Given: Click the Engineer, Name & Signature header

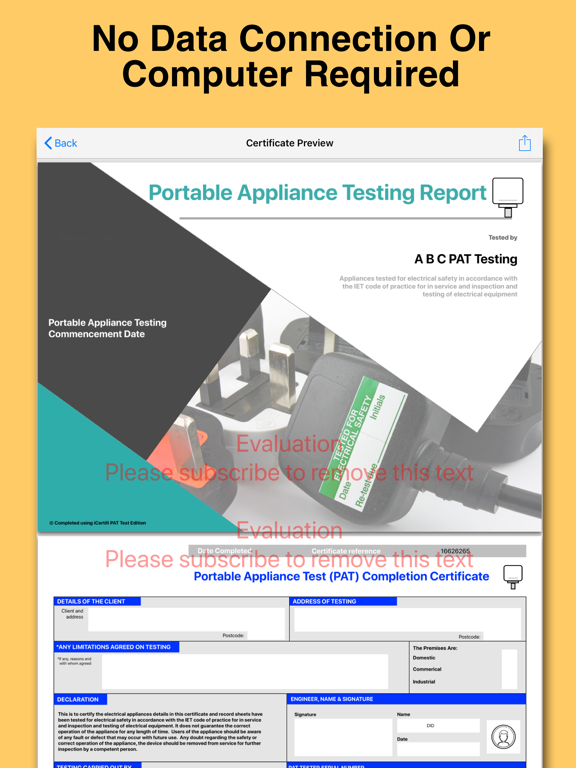Looking at the screenshot, I should coord(406,699).
